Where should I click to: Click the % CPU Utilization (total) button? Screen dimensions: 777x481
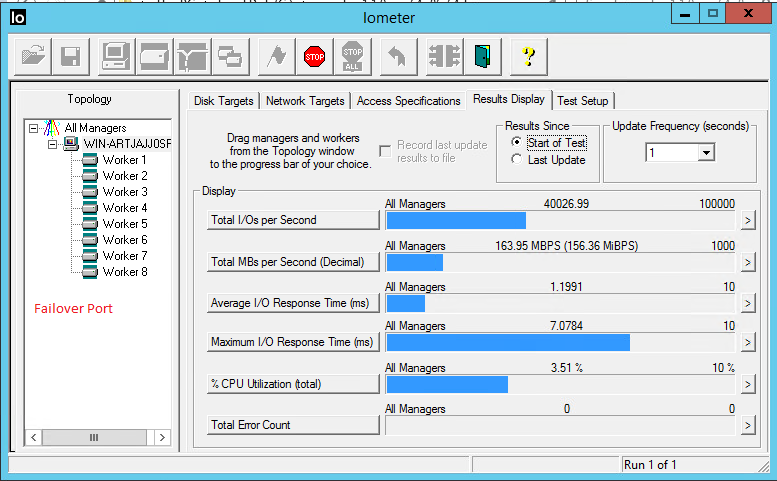click(x=293, y=384)
